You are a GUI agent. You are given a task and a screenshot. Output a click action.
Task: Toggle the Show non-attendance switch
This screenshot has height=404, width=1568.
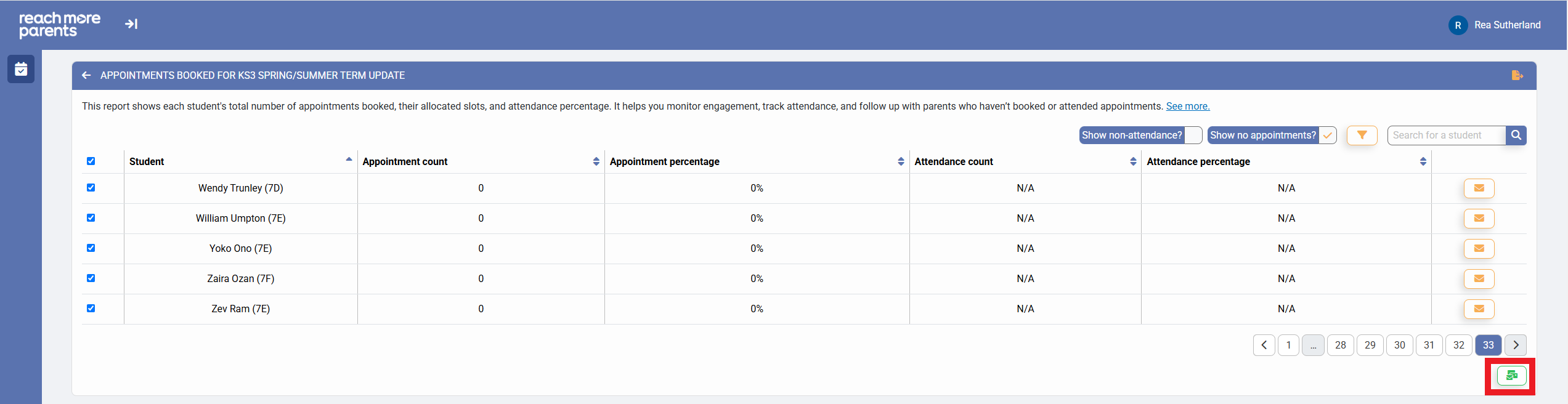tap(1193, 135)
